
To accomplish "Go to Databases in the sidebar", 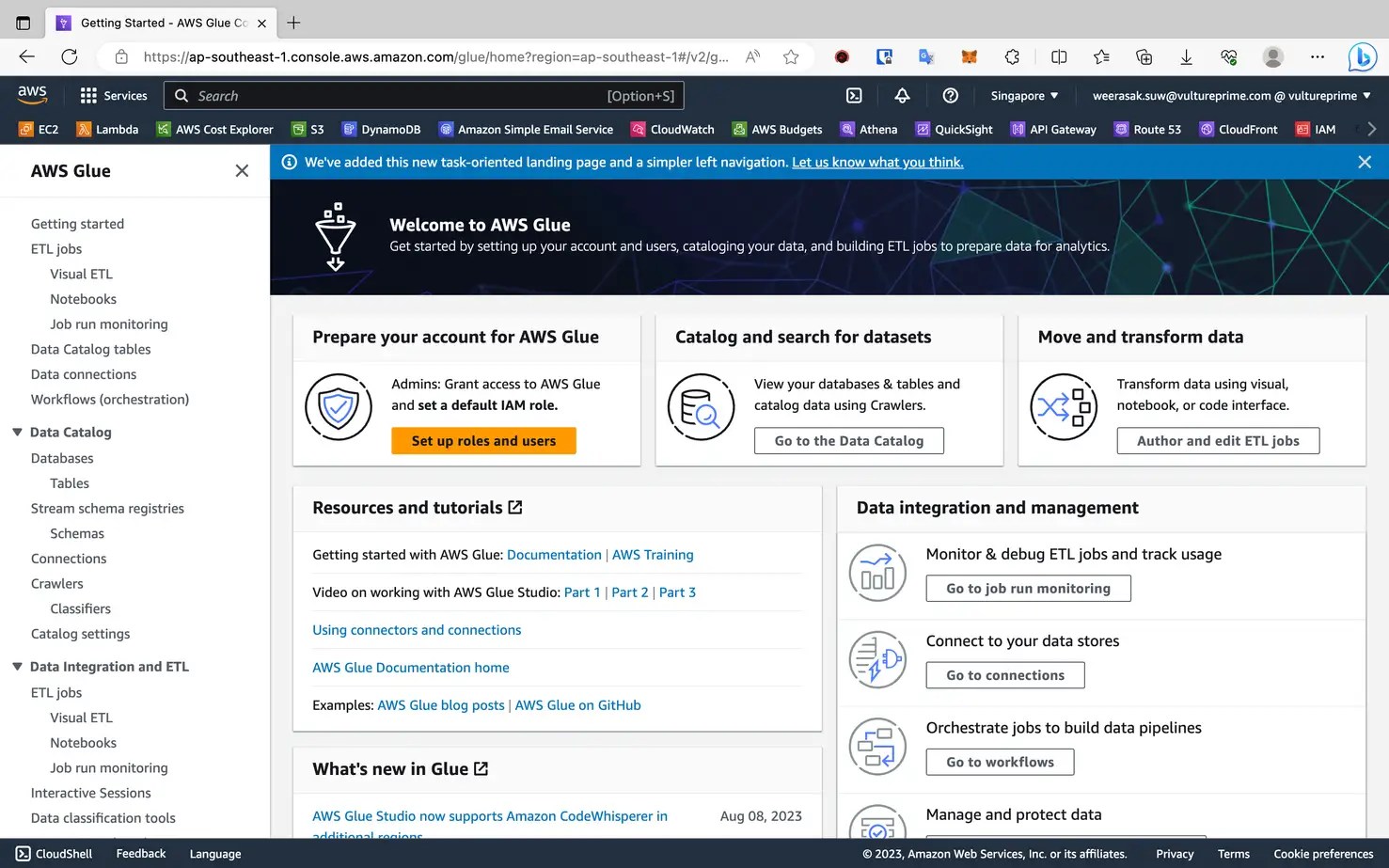I will point(62,458).
